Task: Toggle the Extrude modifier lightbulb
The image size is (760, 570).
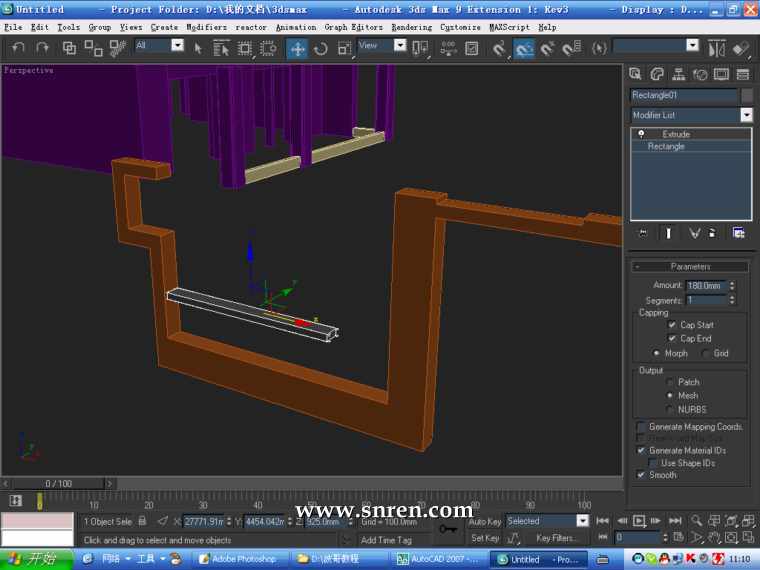Action: coord(641,134)
